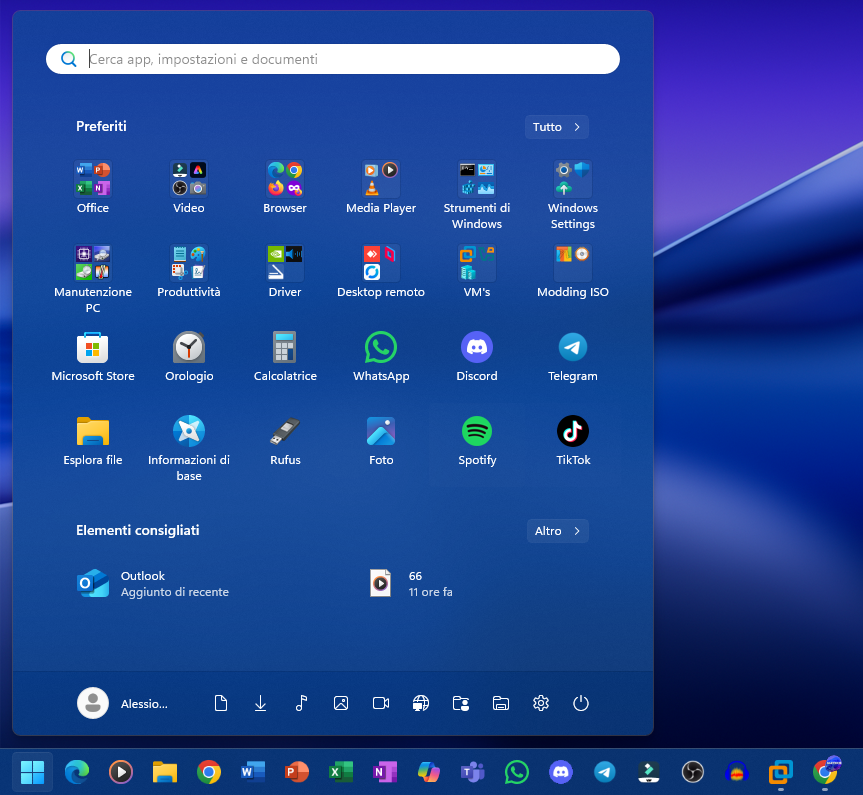Open Discord from the taskbar
Image resolution: width=863 pixels, height=795 pixels.
[561, 772]
